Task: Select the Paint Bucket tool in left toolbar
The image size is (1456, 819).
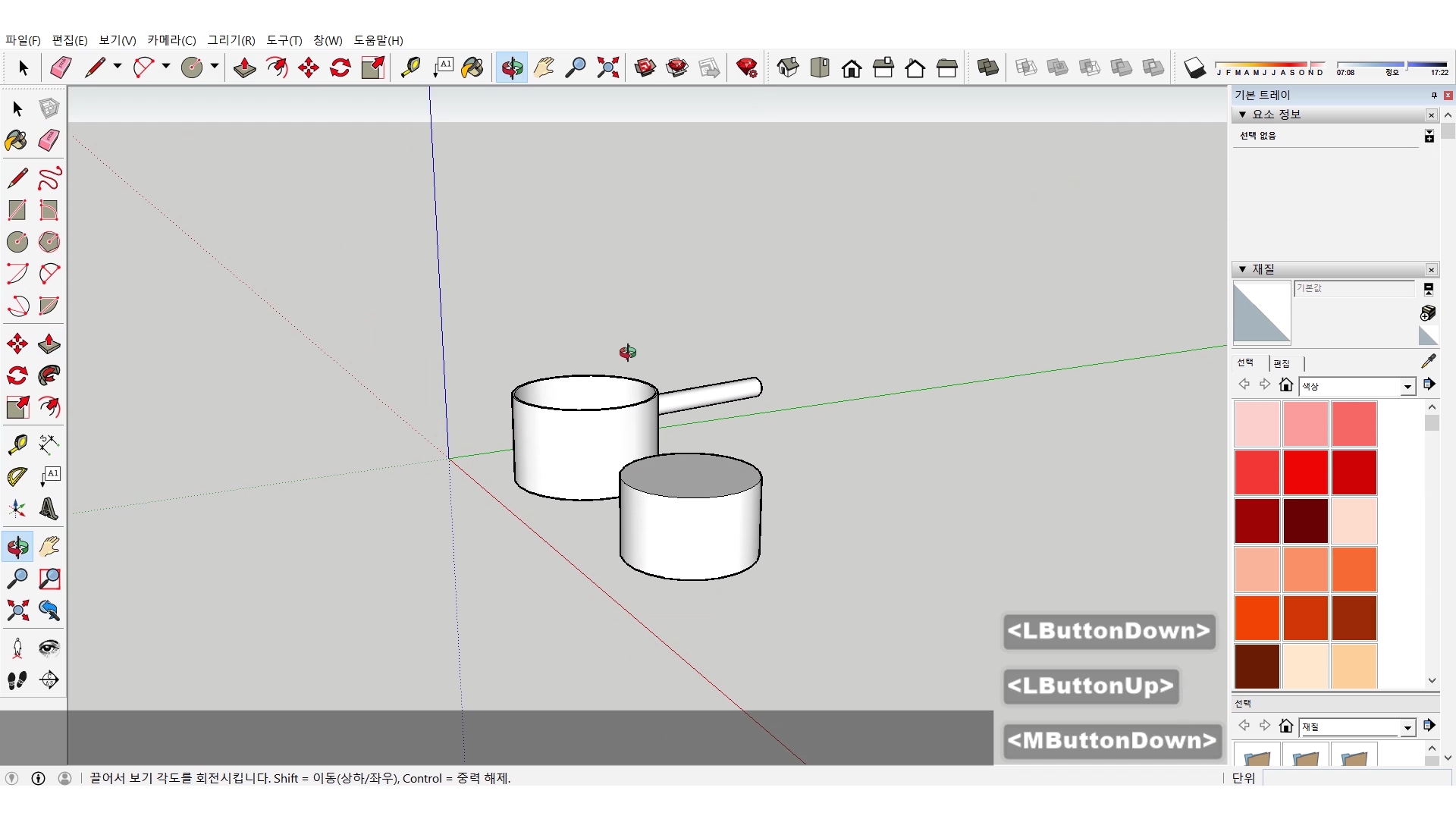Action: pyautogui.click(x=16, y=141)
